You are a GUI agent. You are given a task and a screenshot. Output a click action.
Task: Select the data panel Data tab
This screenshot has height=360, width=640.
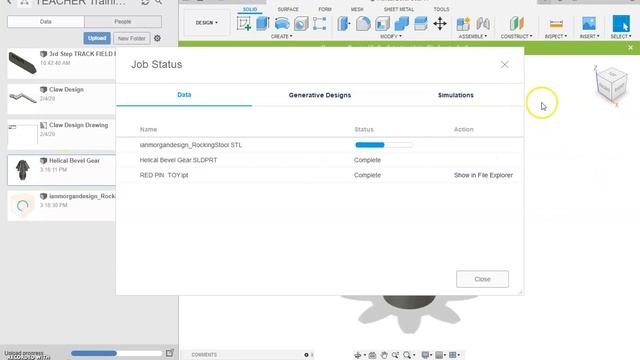pyautogui.click(x=46, y=22)
